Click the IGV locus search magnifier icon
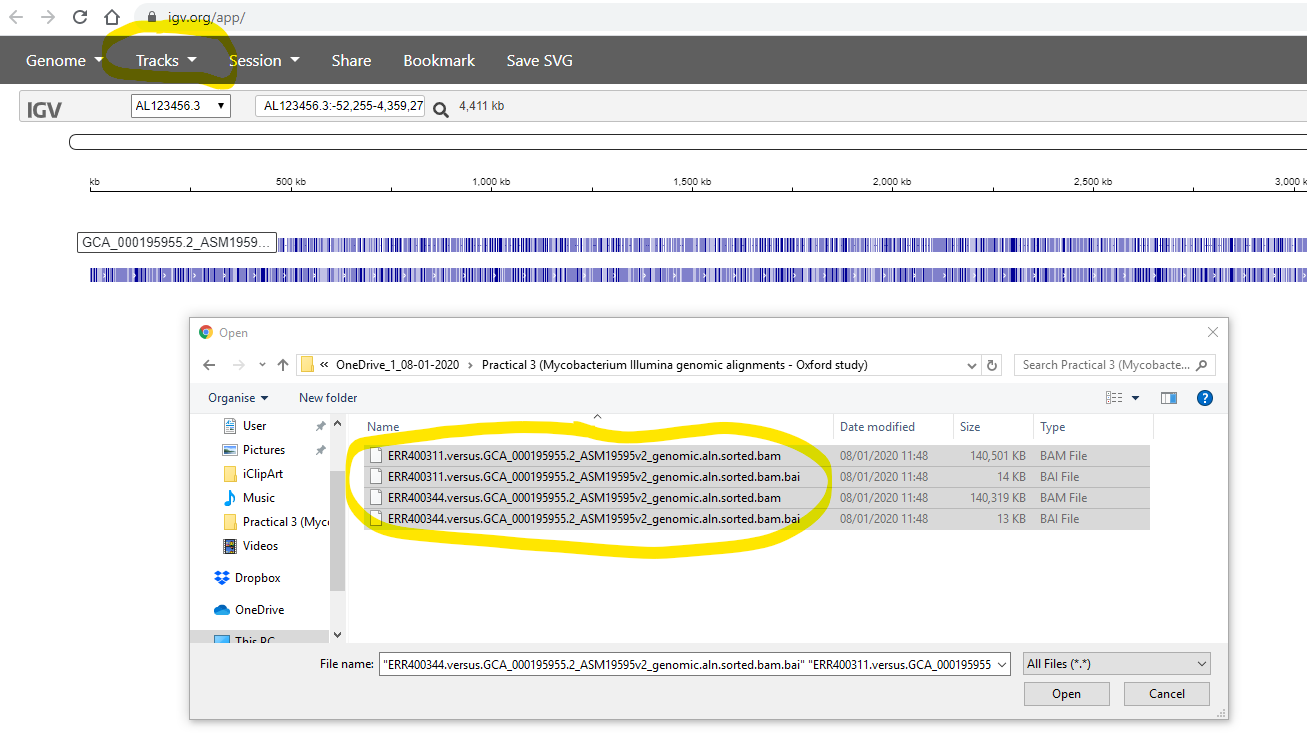This screenshot has height=750, width=1307. (x=441, y=108)
